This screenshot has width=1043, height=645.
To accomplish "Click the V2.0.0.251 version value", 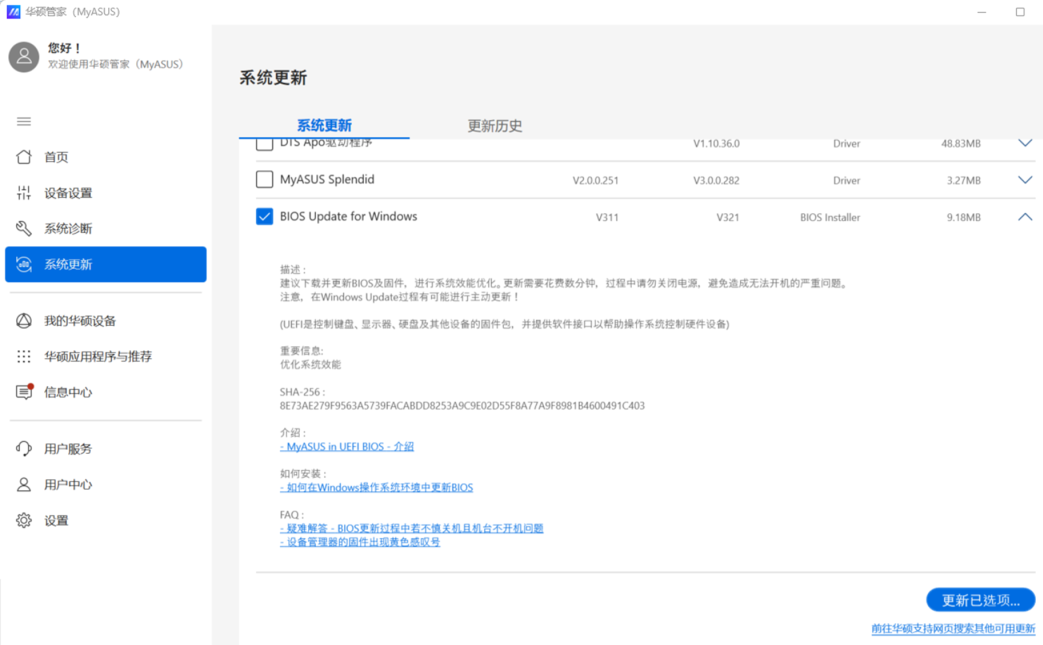I will tap(595, 180).
